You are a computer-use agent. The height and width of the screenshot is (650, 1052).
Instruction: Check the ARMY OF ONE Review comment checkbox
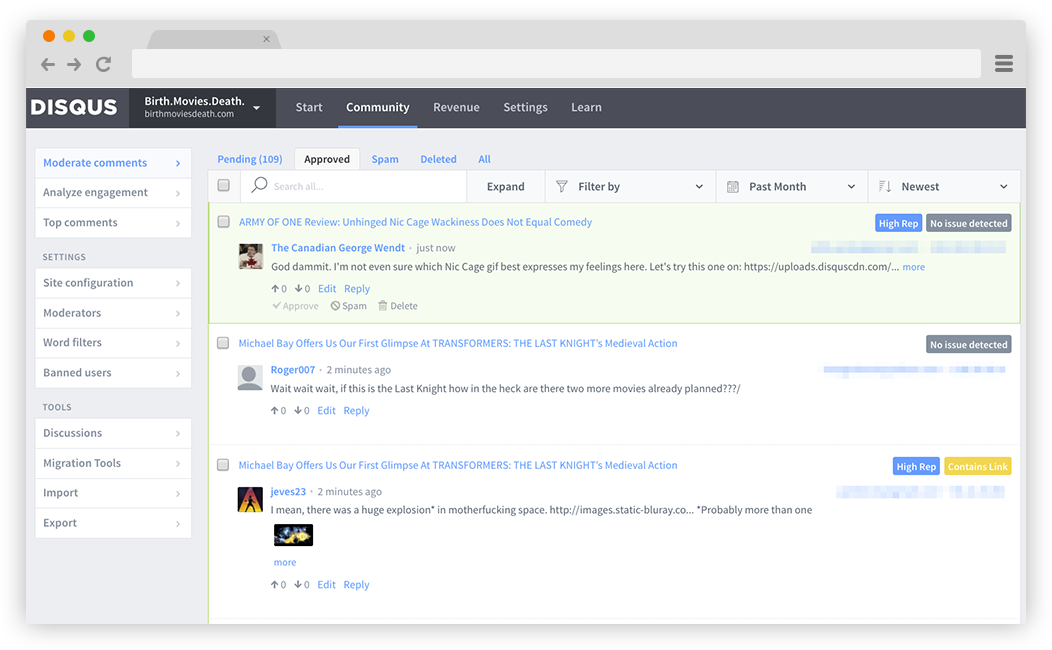tap(223, 221)
